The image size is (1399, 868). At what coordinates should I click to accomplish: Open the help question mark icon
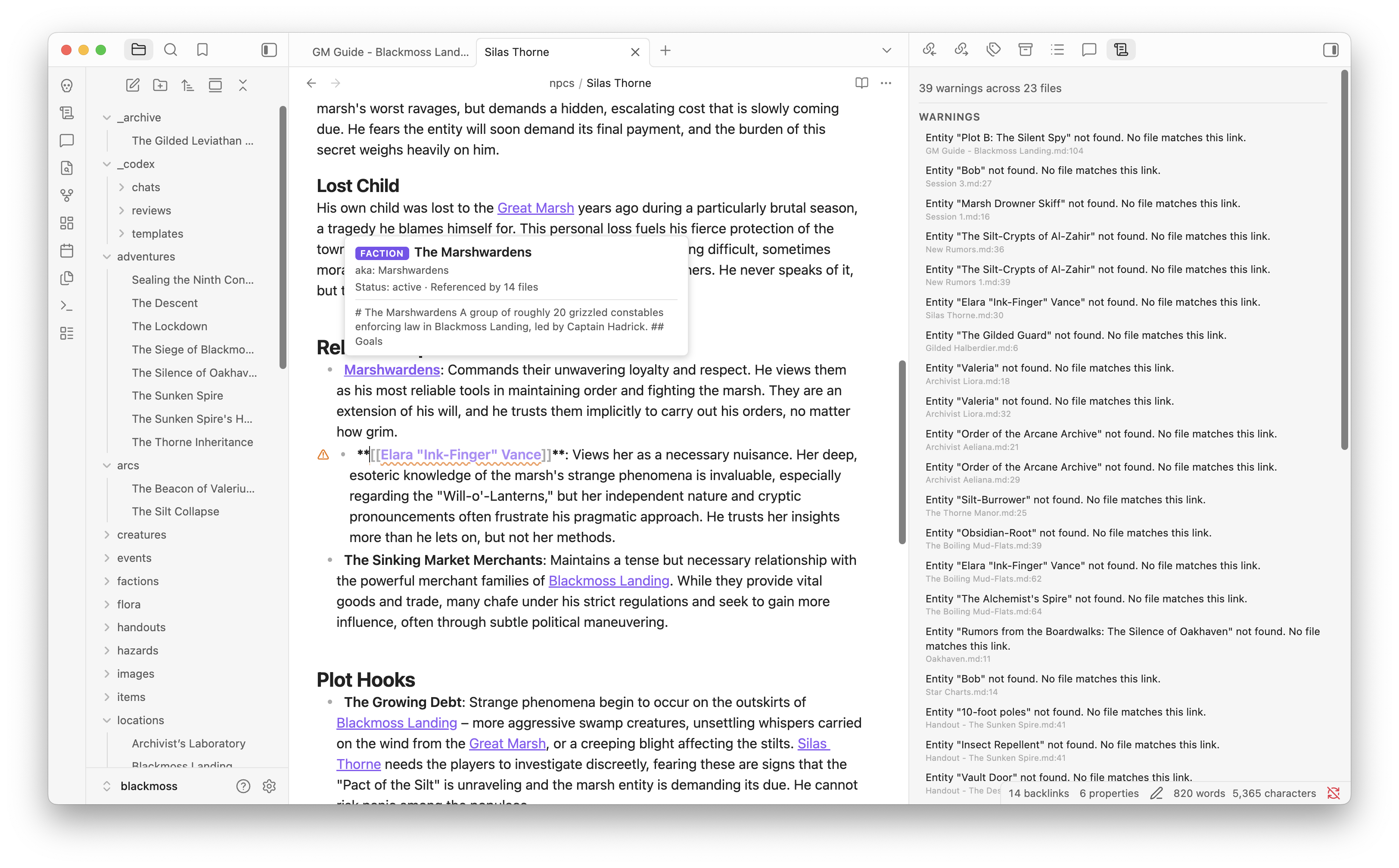click(x=243, y=786)
